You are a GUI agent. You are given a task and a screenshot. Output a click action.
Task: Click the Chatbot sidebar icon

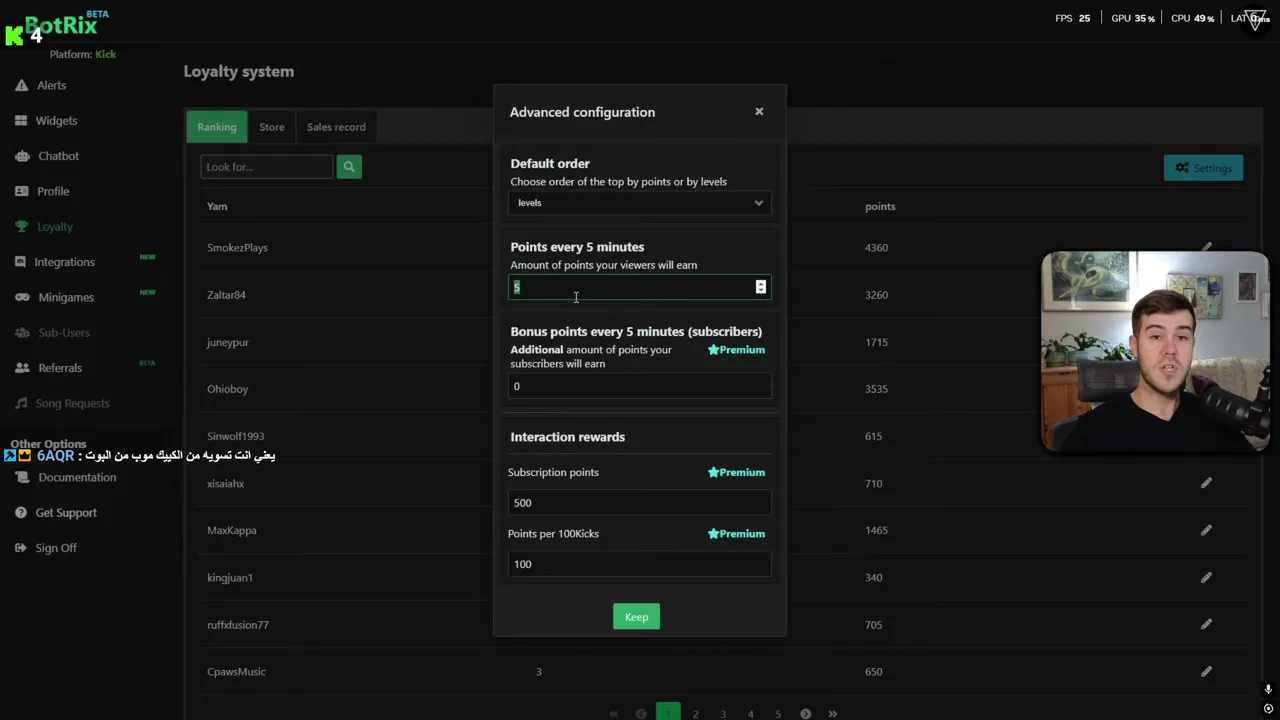click(x=21, y=156)
